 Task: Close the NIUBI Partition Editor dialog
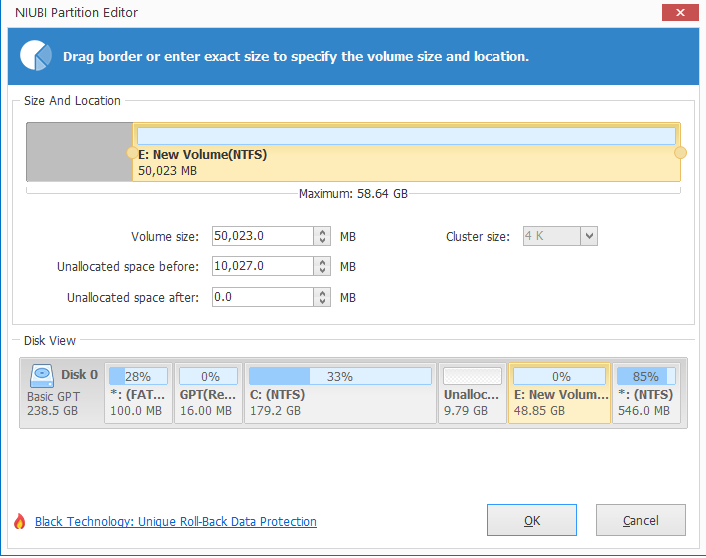click(x=680, y=13)
